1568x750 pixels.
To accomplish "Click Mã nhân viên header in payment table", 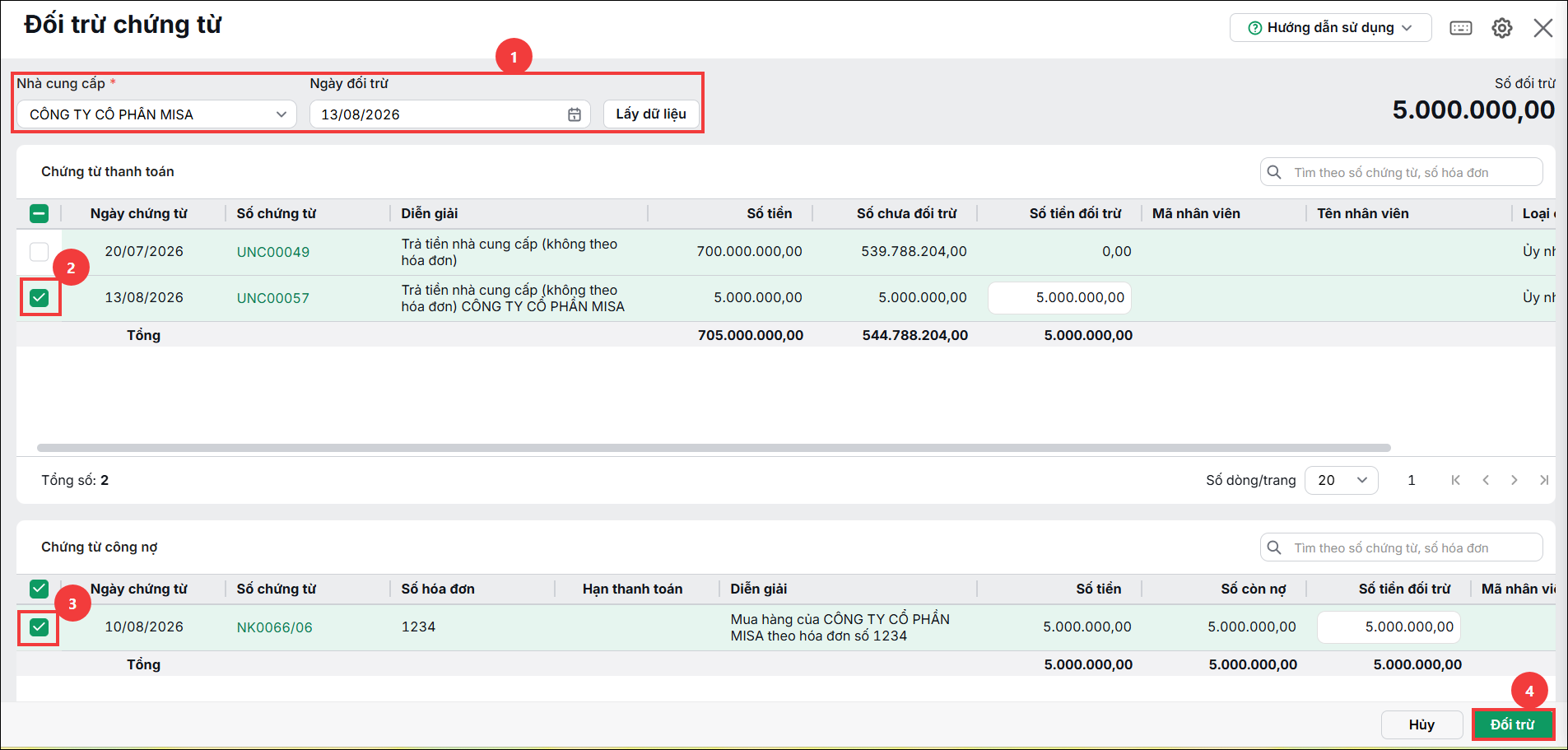I will click(x=1196, y=213).
